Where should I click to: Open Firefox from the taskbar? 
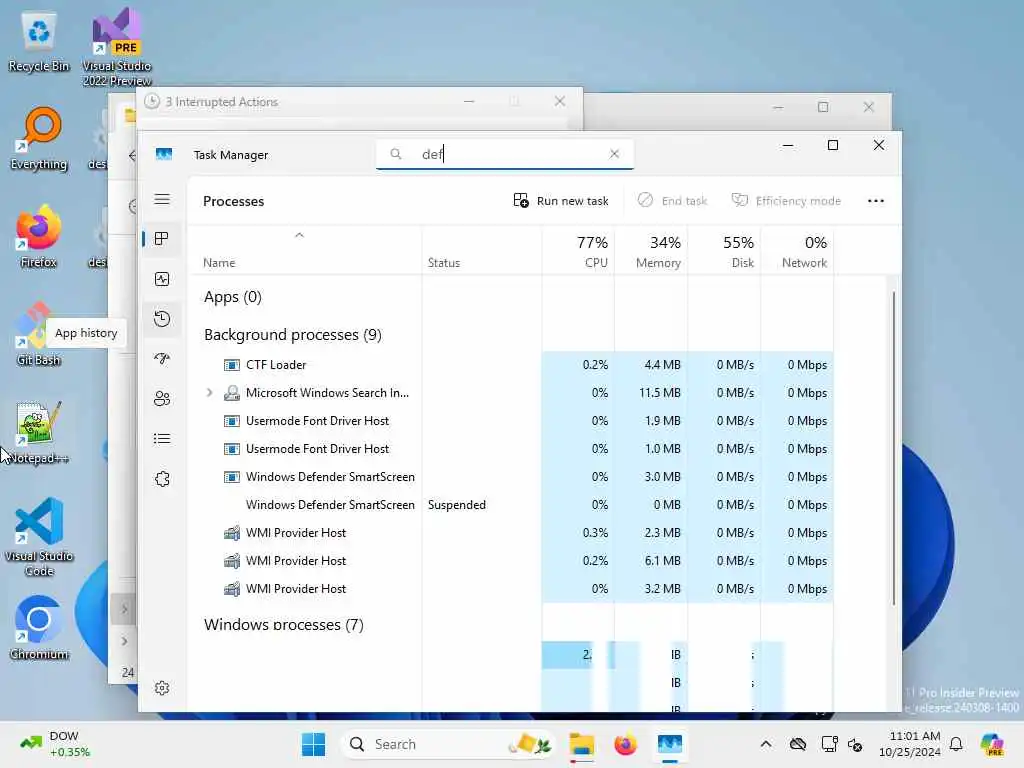626,744
